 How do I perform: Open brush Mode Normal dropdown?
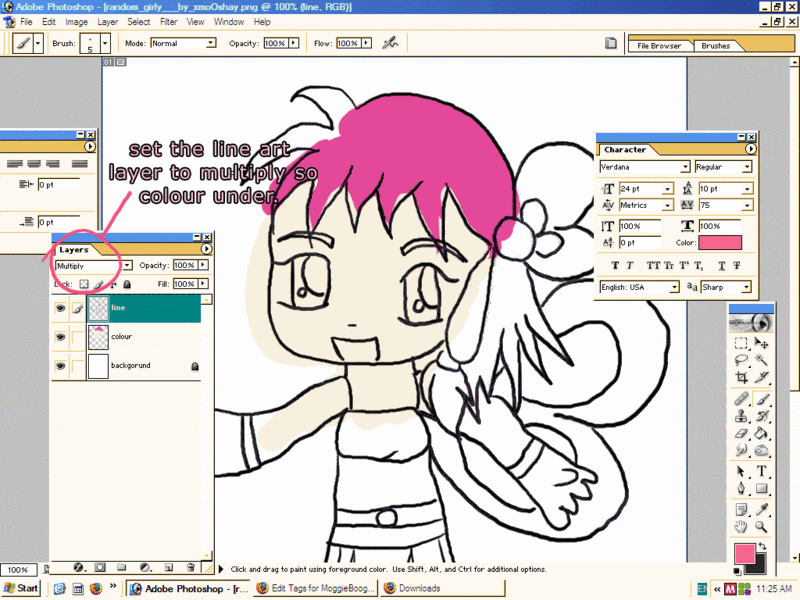(211, 43)
